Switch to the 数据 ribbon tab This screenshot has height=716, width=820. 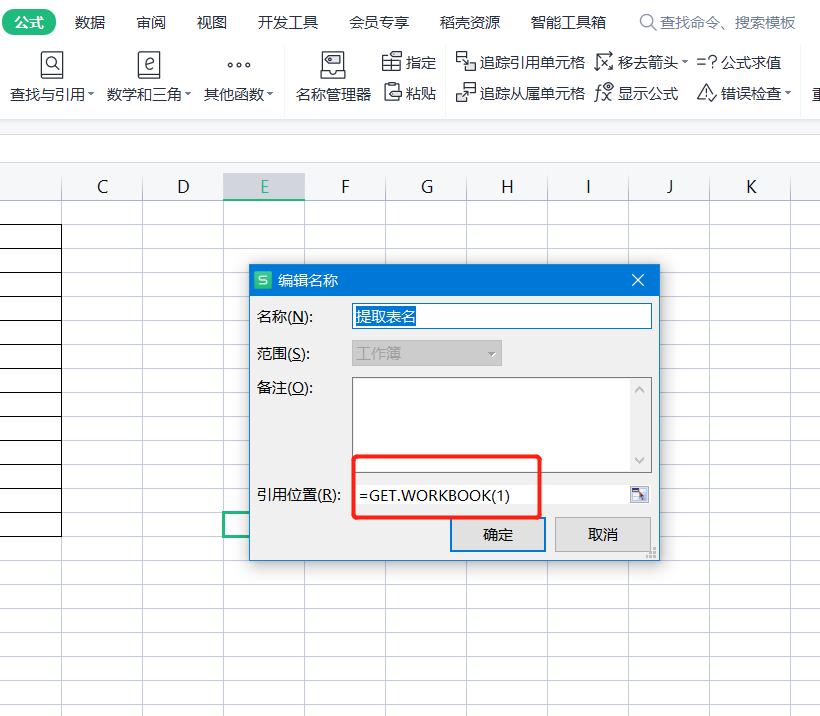[89, 22]
